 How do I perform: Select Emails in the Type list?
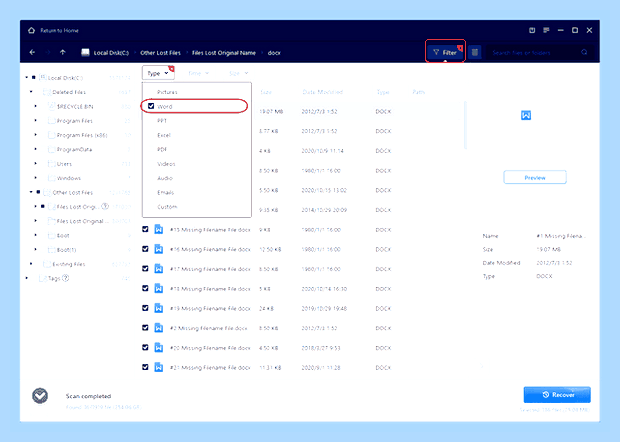click(165, 193)
